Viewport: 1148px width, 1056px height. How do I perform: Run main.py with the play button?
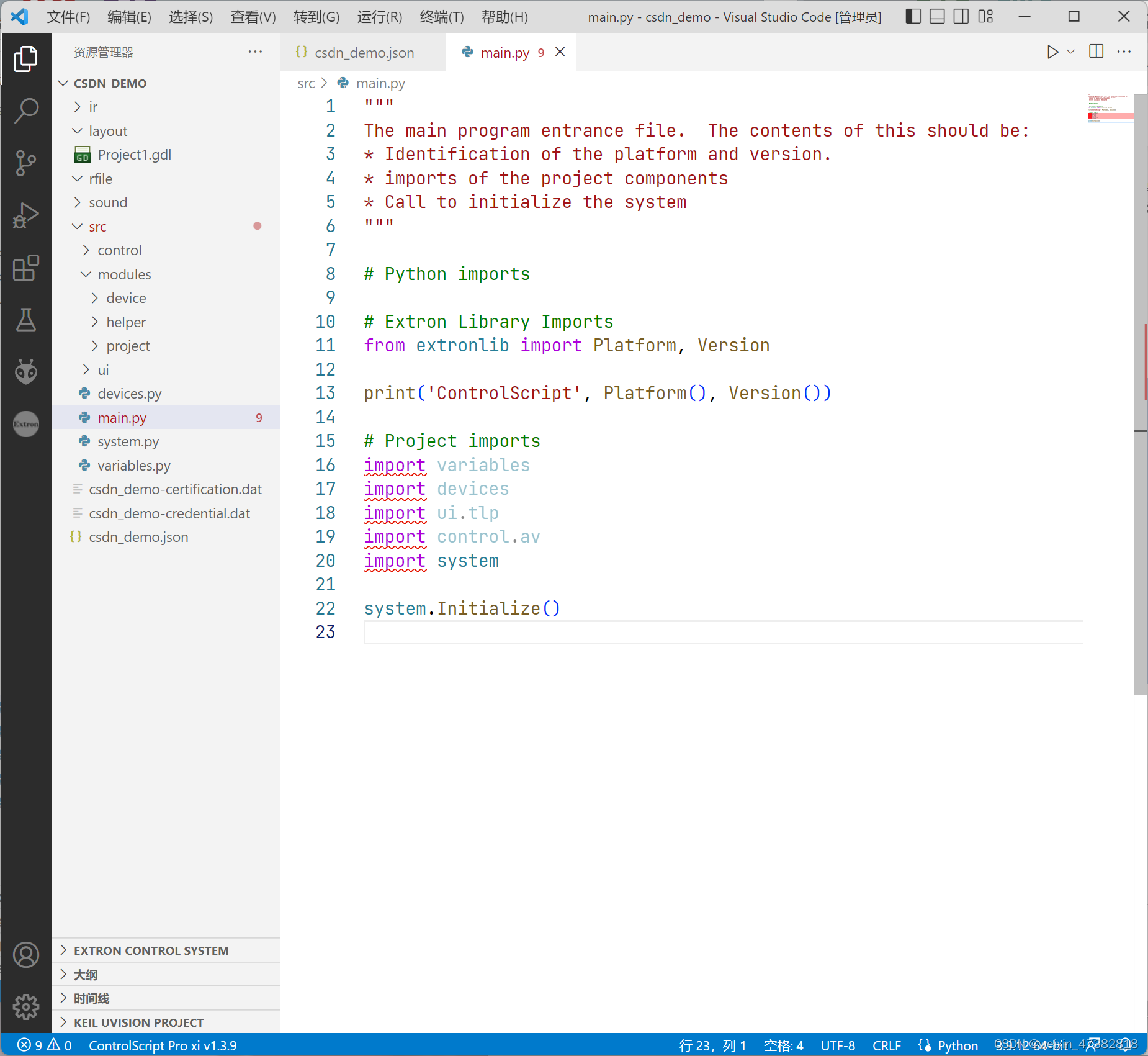point(1052,52)
